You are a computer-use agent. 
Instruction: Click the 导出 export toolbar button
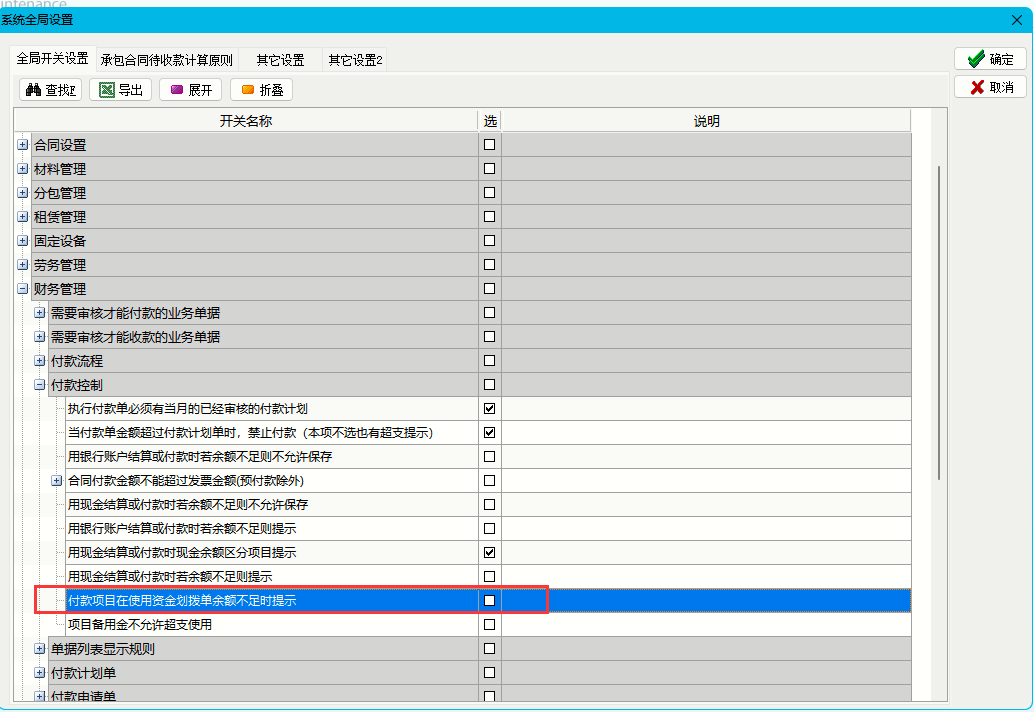coord(121,90)
